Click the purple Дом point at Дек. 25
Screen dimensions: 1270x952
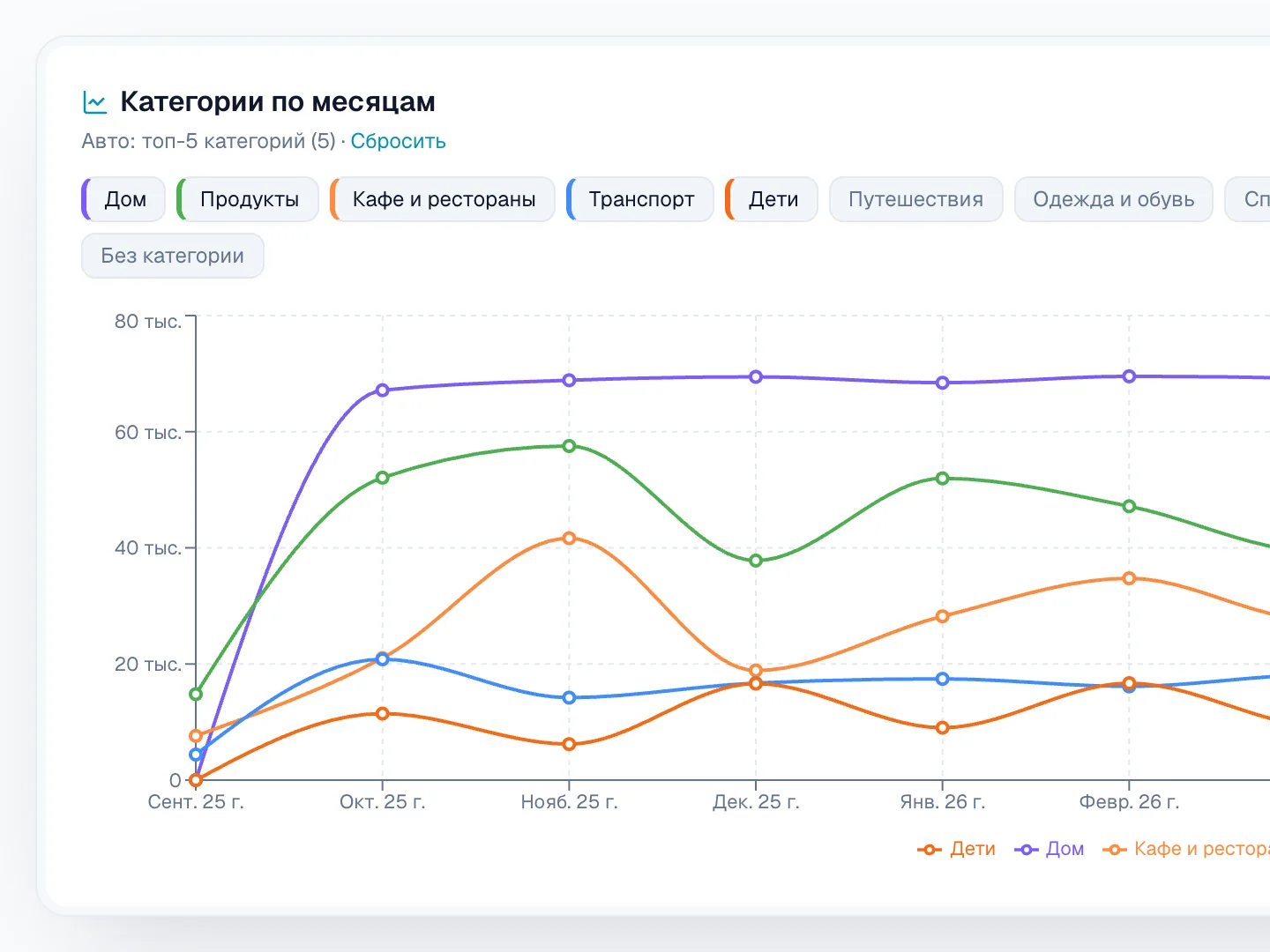(x=756, y=377)
